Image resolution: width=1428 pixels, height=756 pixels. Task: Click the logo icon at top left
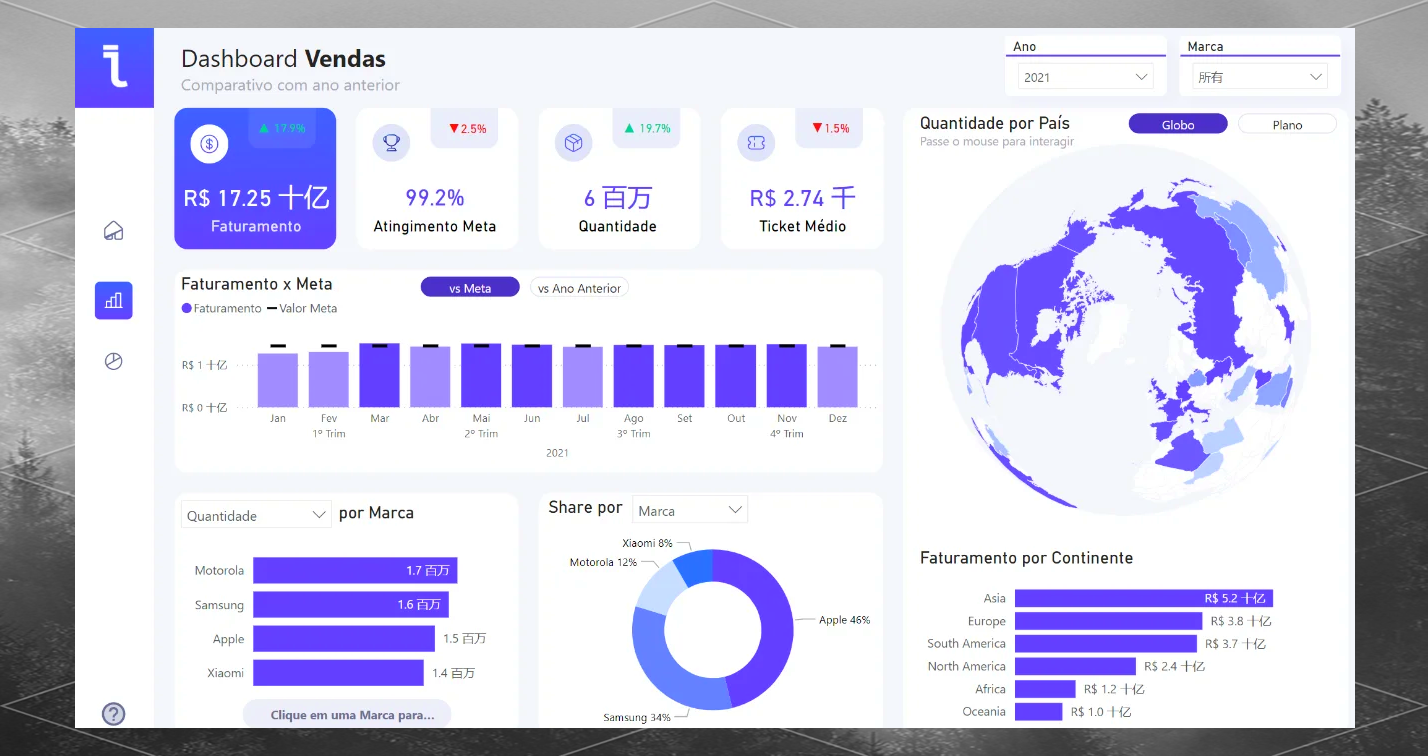pos(115,67)
